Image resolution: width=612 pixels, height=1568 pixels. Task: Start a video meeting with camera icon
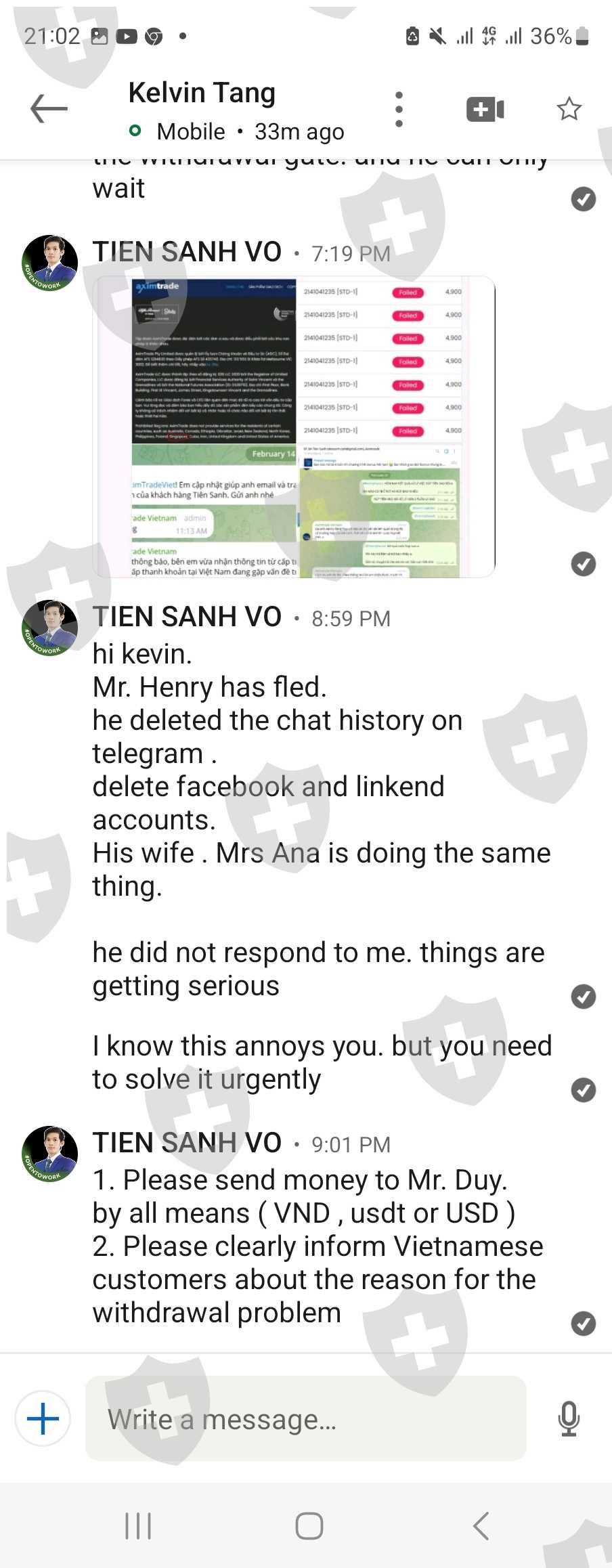coord(485,109)
